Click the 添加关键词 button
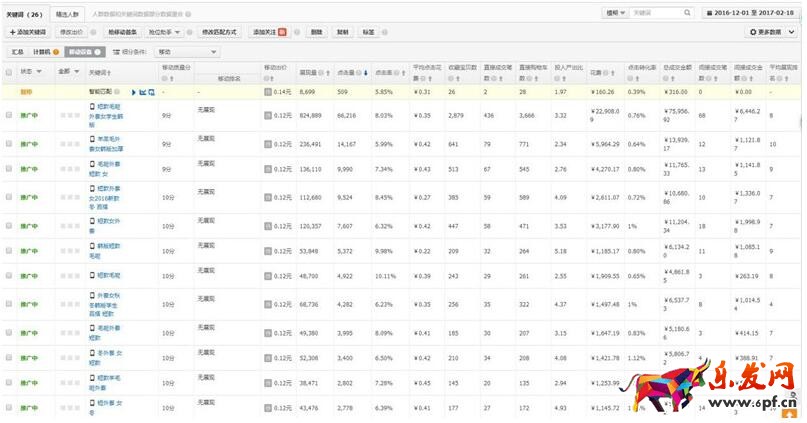 click(26, 32)
